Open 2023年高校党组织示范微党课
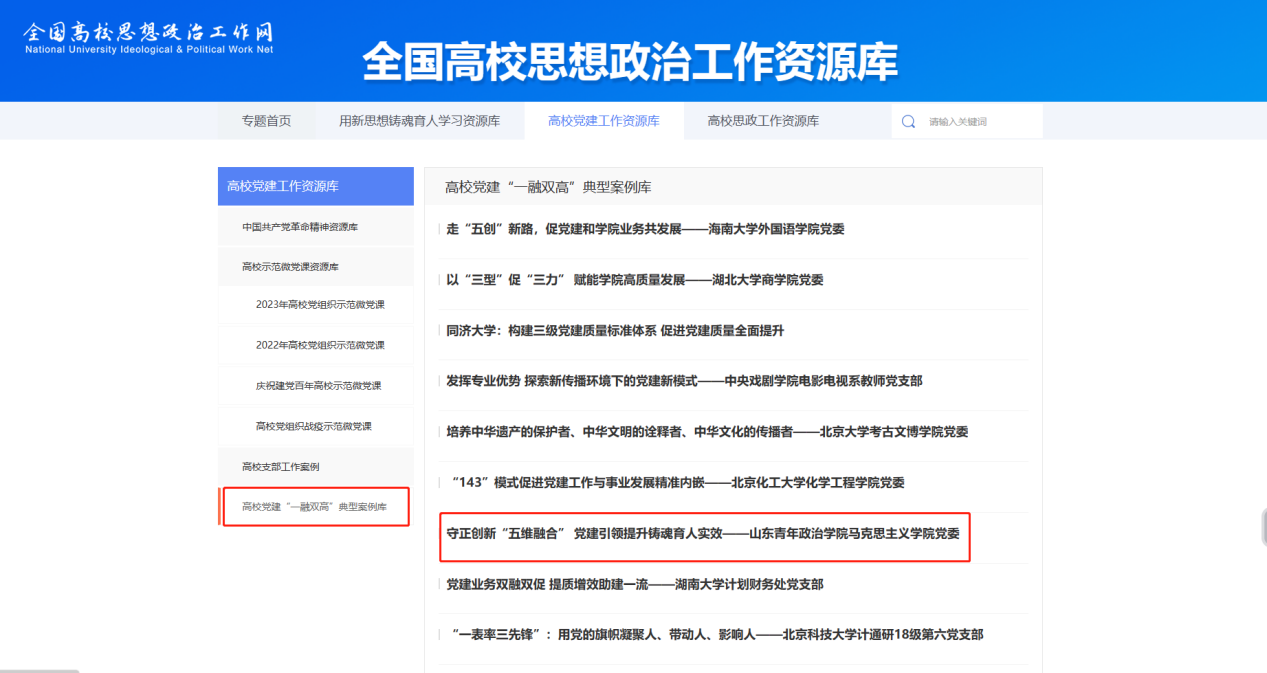The image size is (1267, 673). (x=320, y=305)
